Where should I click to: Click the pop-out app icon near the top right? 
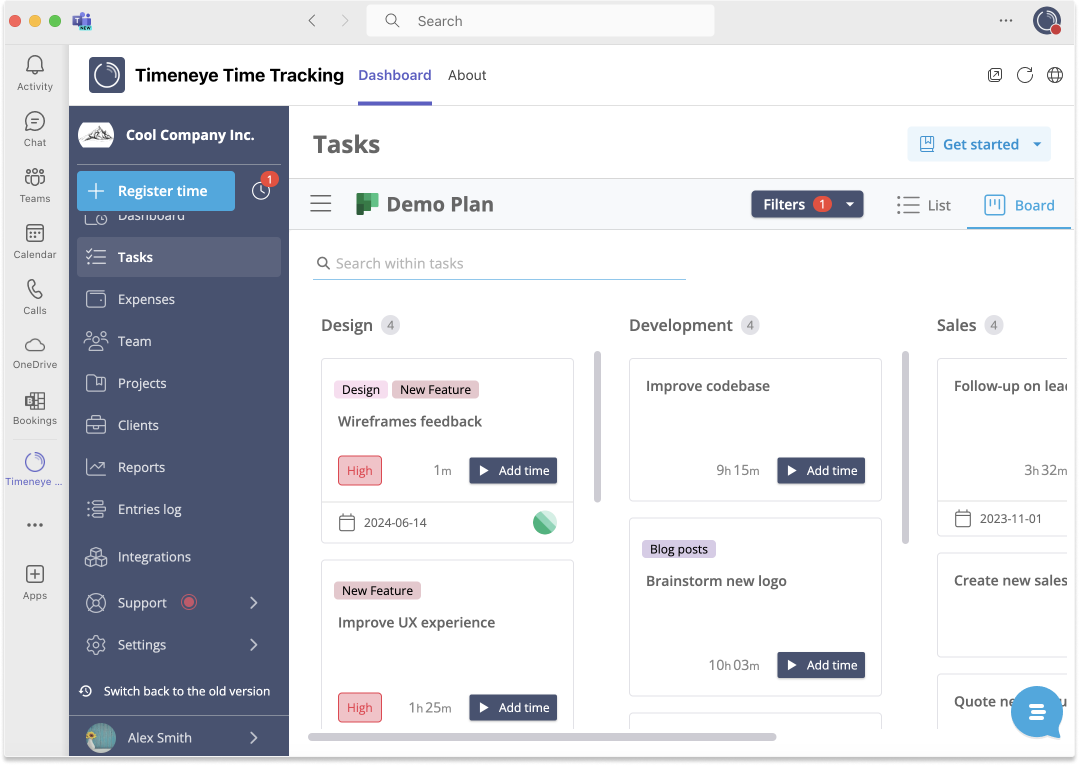[x=994, y=75]
